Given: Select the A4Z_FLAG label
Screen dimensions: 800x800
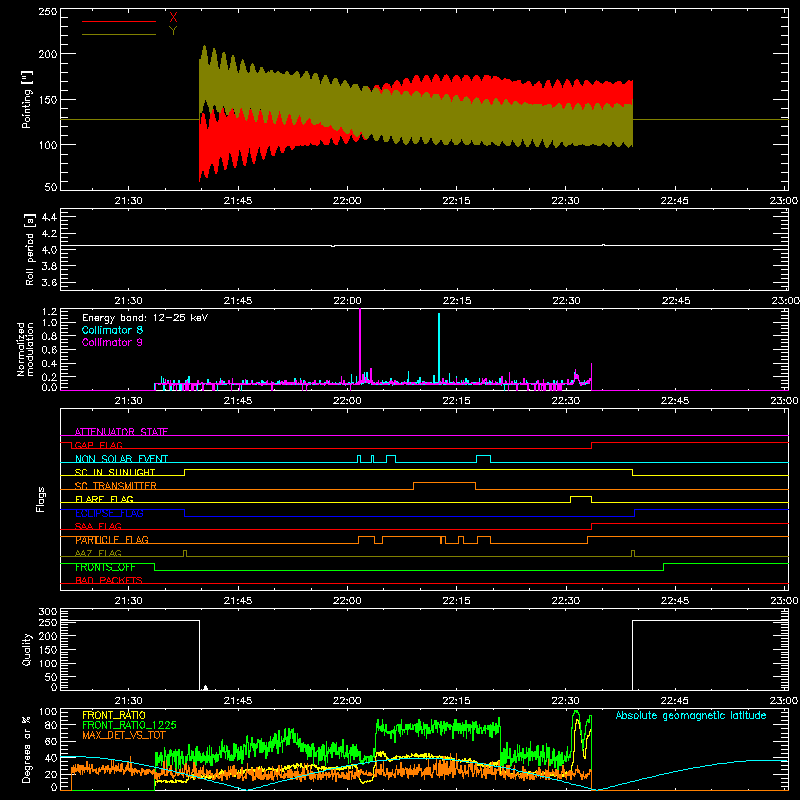Looking at the screenshot, I should pos(98,553).
